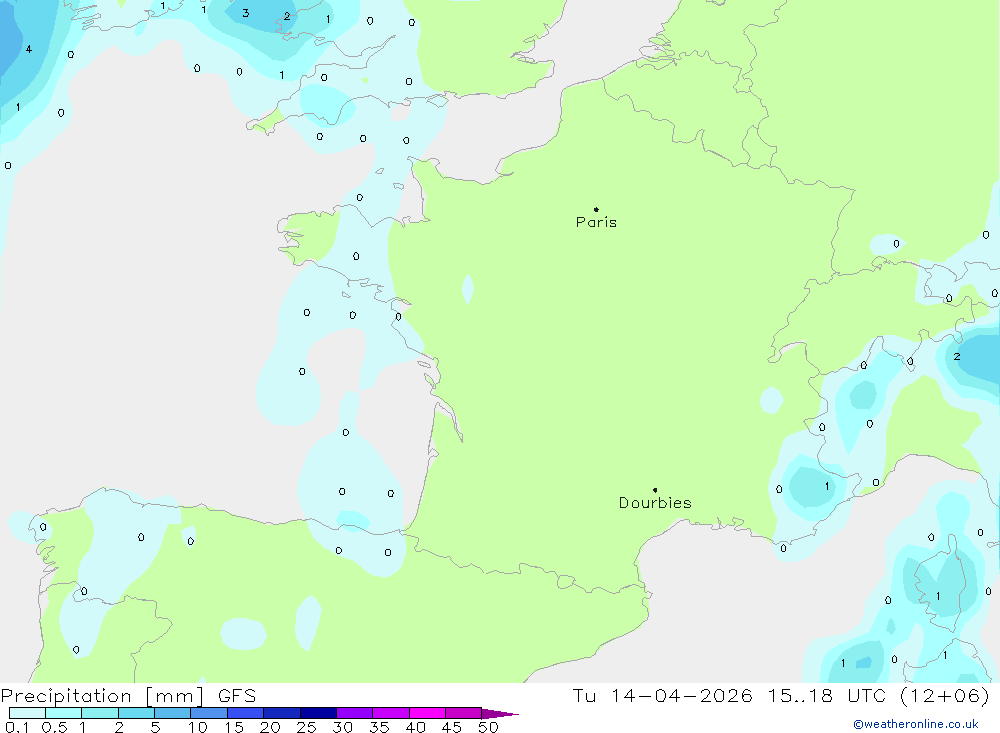Pick the 2–5 mm legend swatch
The width and height of the screenshot is (1000, 733).
[136, 713]
